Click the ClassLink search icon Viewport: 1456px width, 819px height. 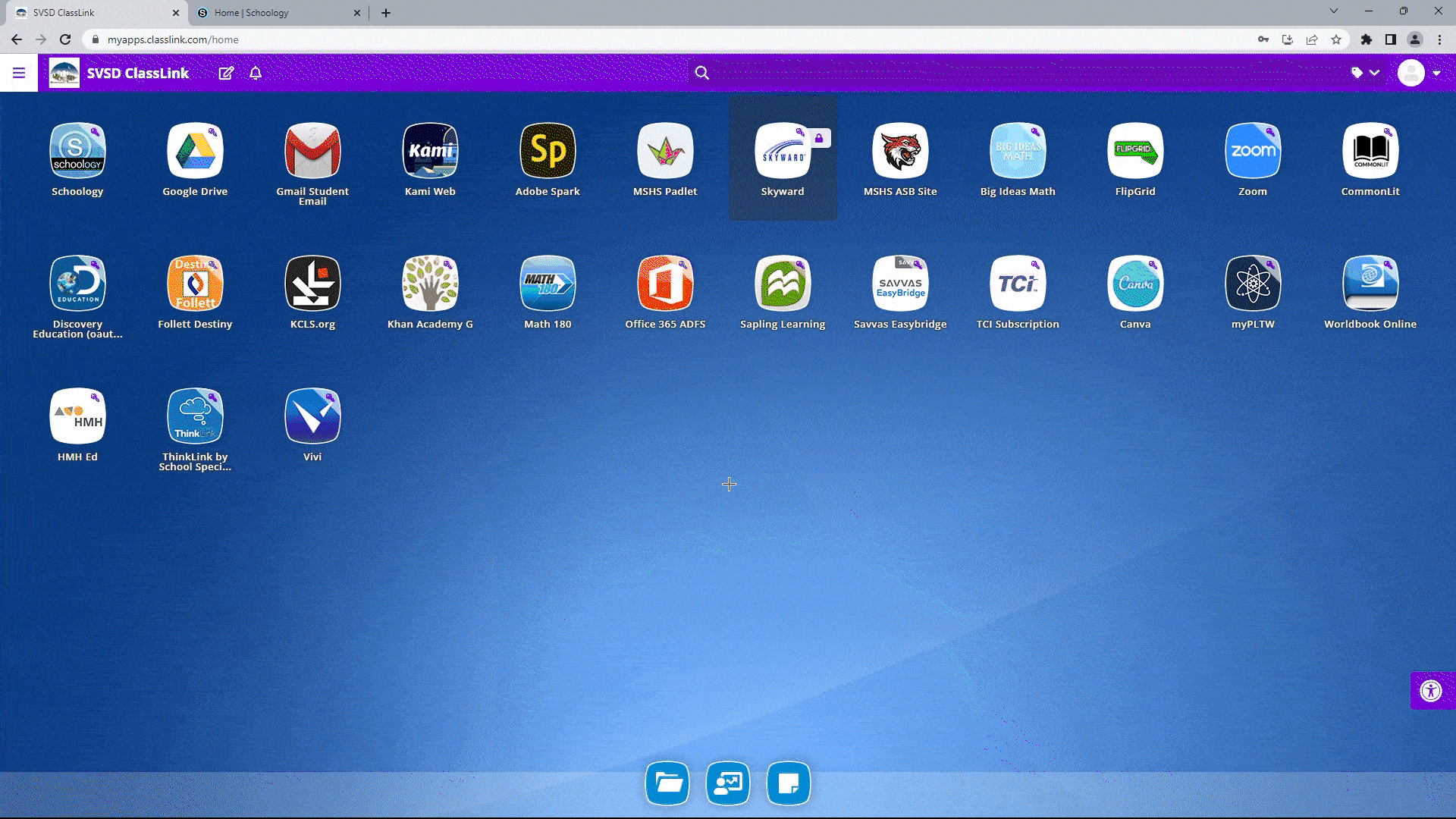[702, 73]
